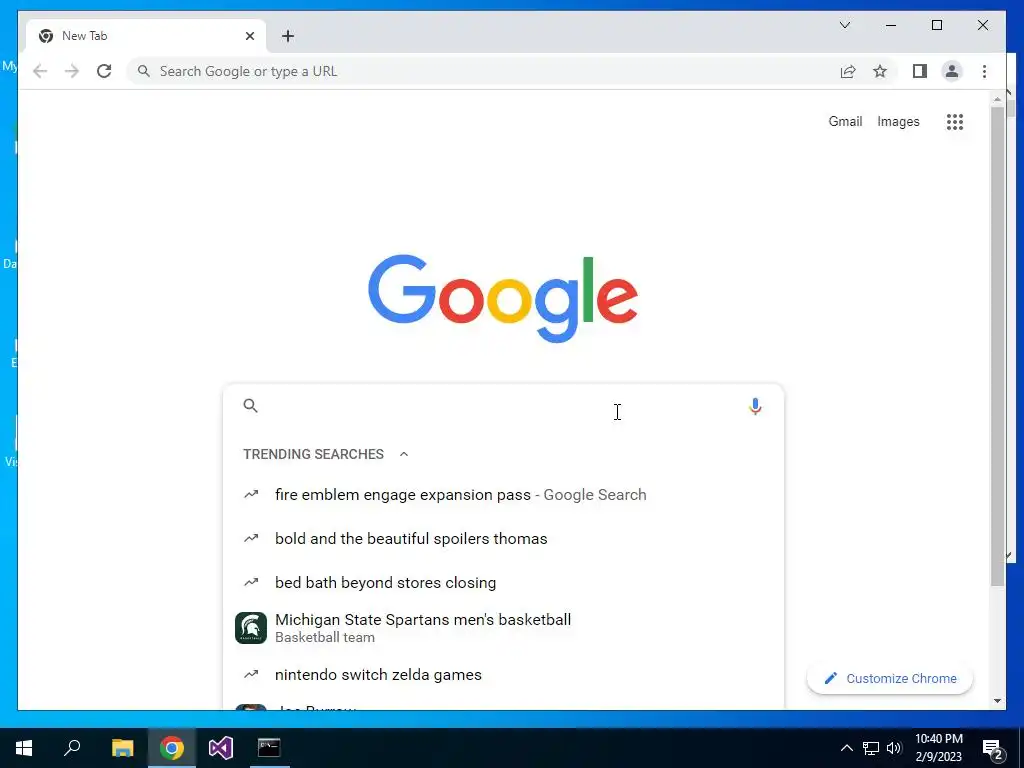1024x768 pixels.
Task: Go back using the back arrow
Action: pyautogui.click(x=40, y=71)
